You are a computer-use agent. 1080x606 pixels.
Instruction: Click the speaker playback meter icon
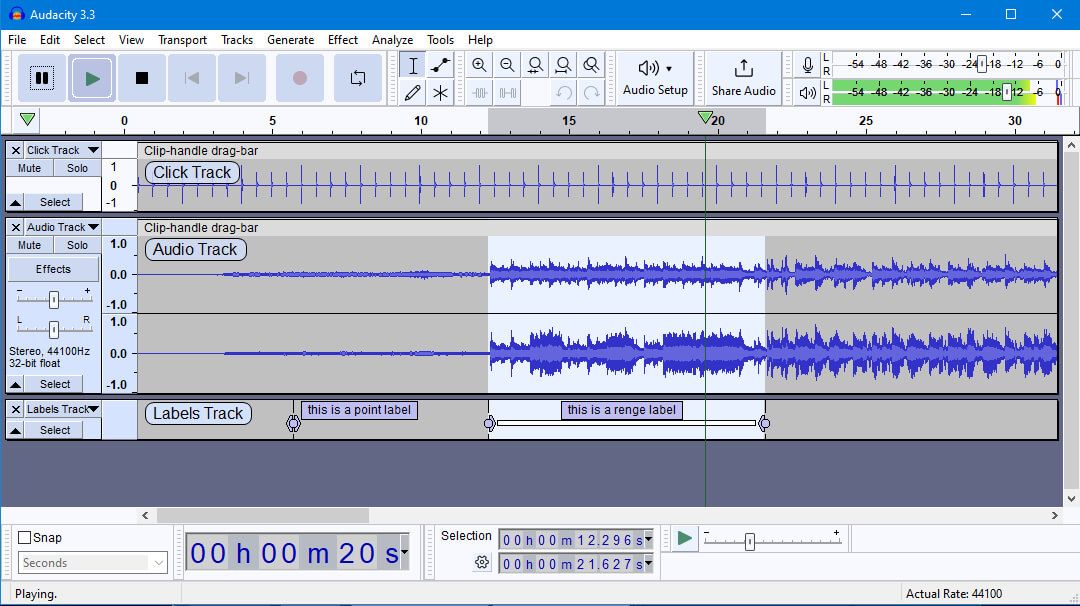[807, 92]
